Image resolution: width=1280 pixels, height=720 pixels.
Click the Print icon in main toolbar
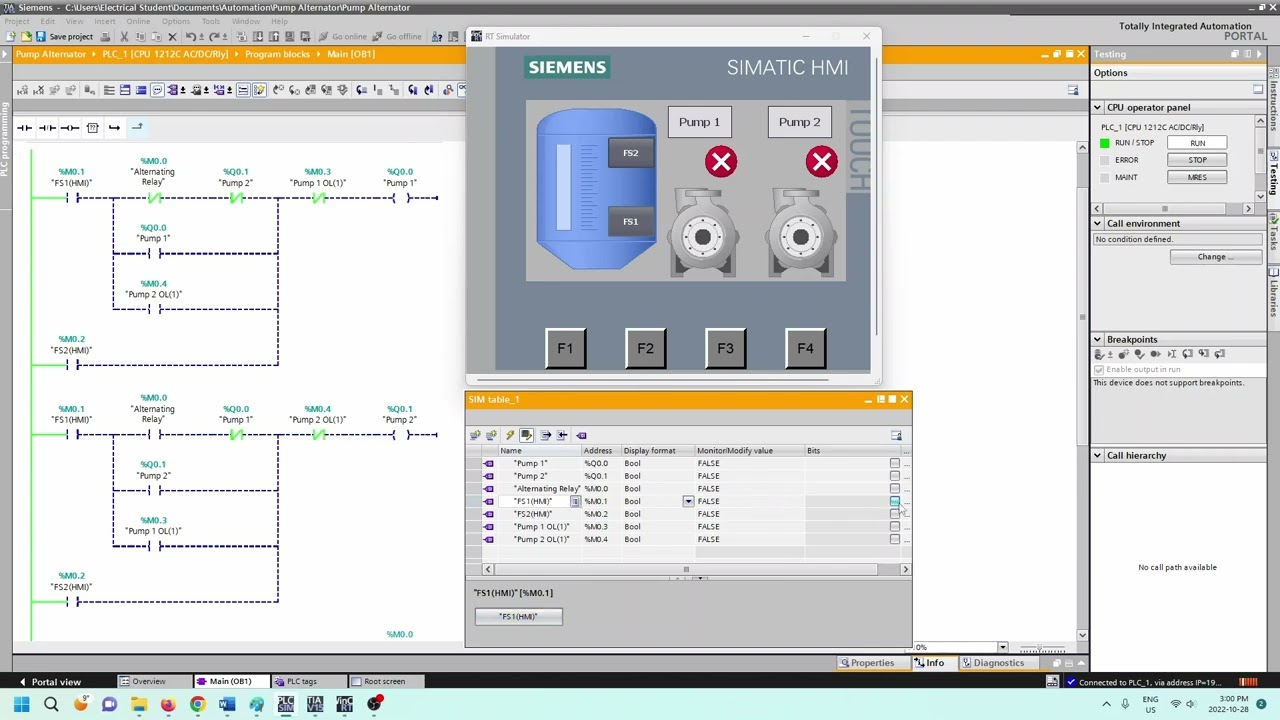point(105,36)
